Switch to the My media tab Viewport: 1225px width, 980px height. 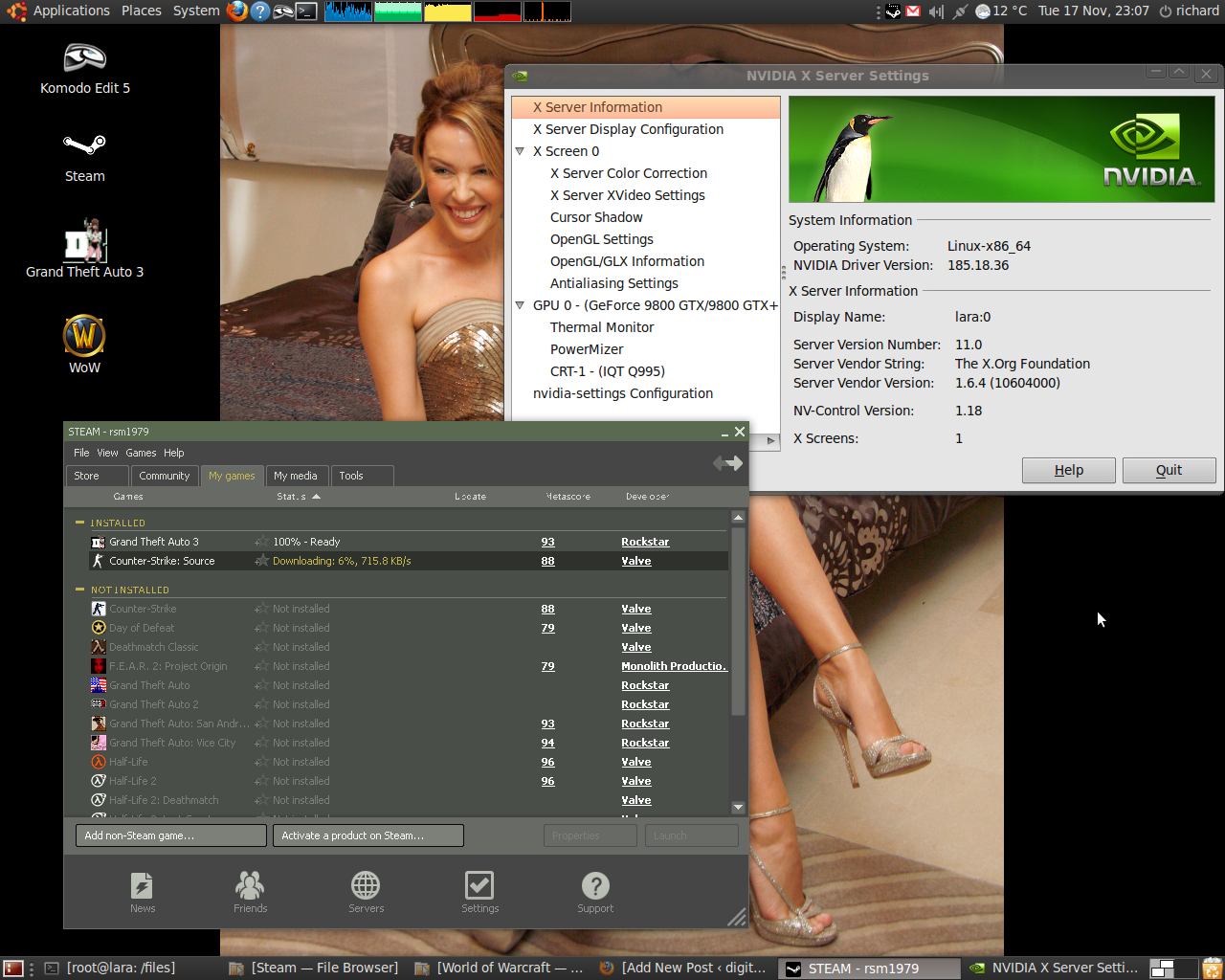297,476
